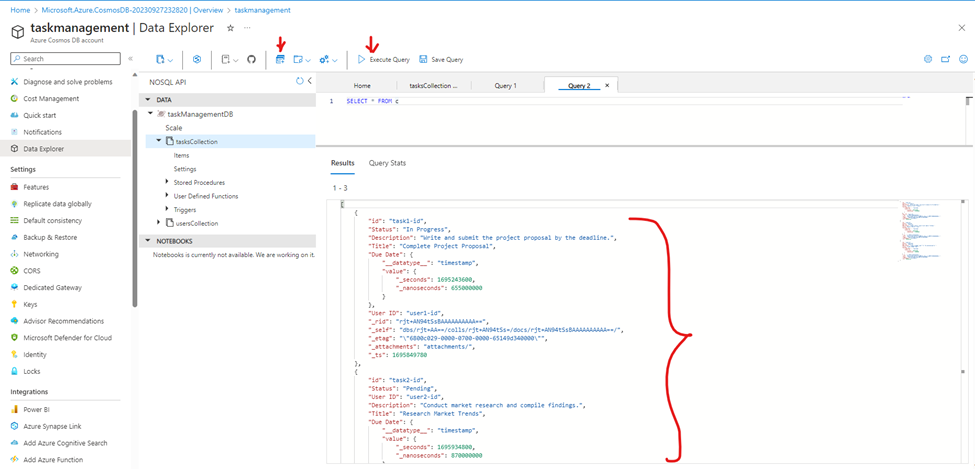975x469 pixels.
Task: Collapse the tasksCollection node
Action: point(160,142)
